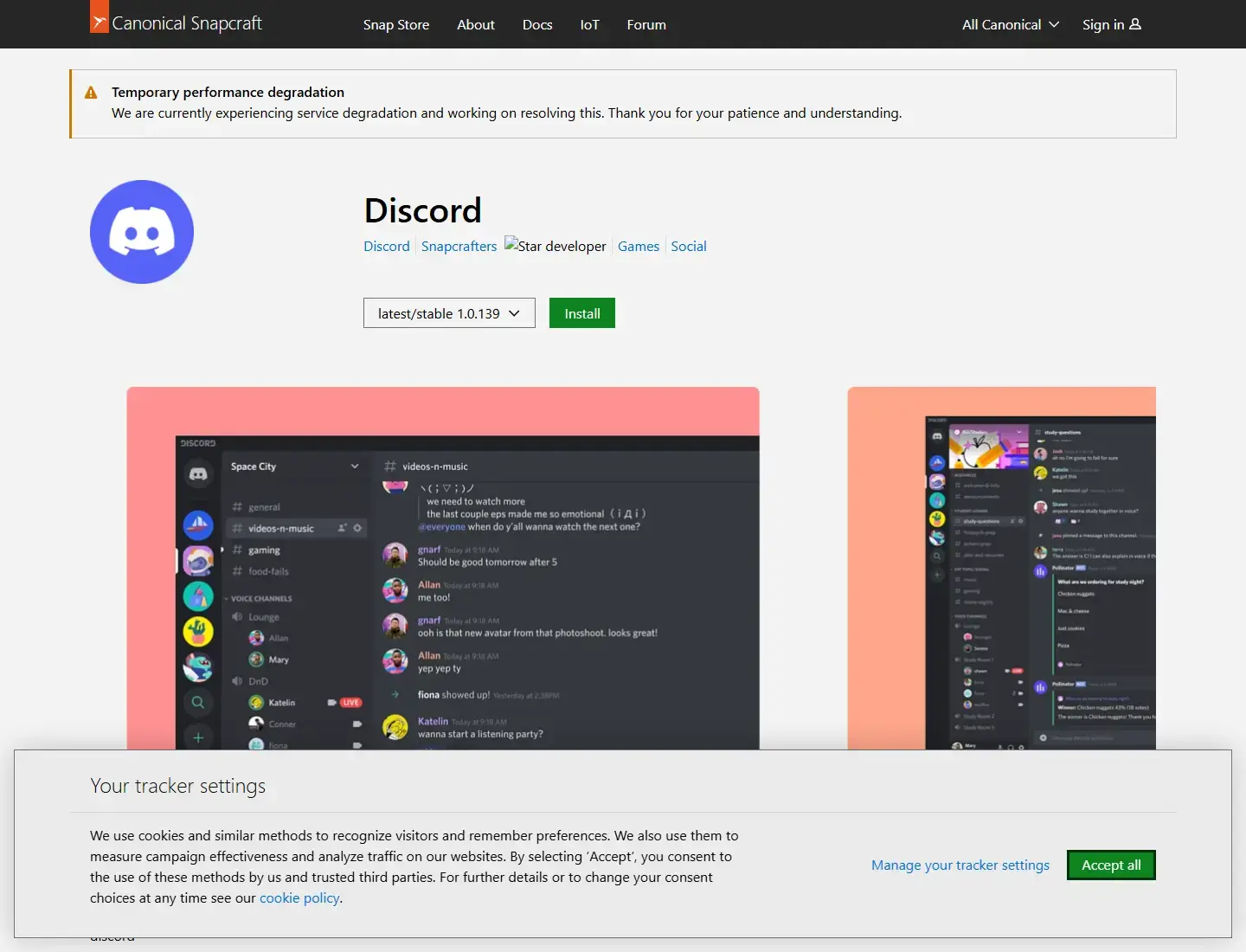
Task: Open the Snap Store menu item
Action: point(396,24)
